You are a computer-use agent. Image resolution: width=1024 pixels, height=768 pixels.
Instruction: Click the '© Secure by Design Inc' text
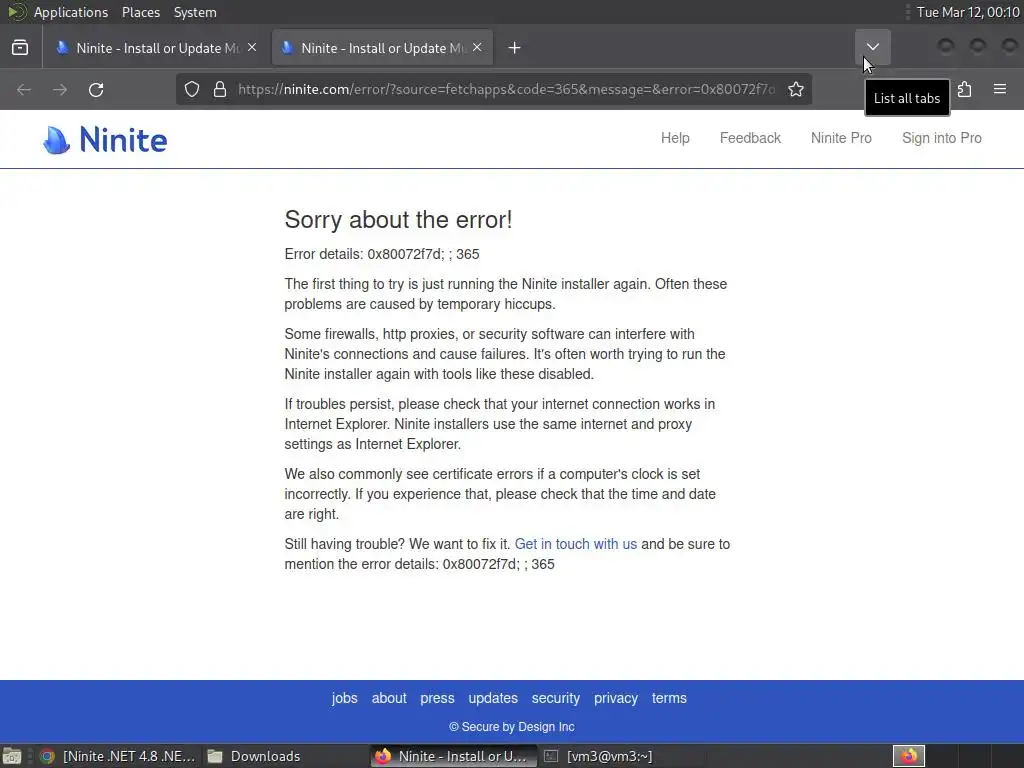coord(512,727)
